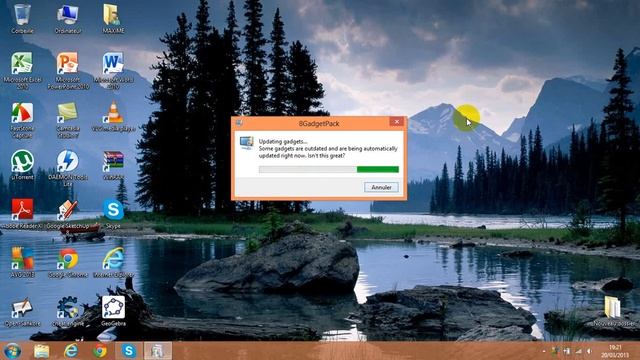Click the Start orb on taskbar
Viewport: 640px width, 360px height.
pos(12,351)
